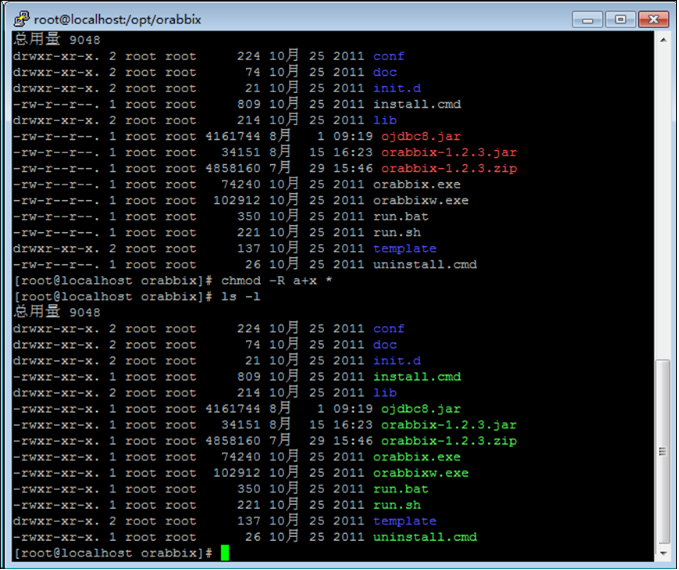Click the green ojdbc8.jar filename
Viewport: 679px width, 570px height.
(420, 409)
